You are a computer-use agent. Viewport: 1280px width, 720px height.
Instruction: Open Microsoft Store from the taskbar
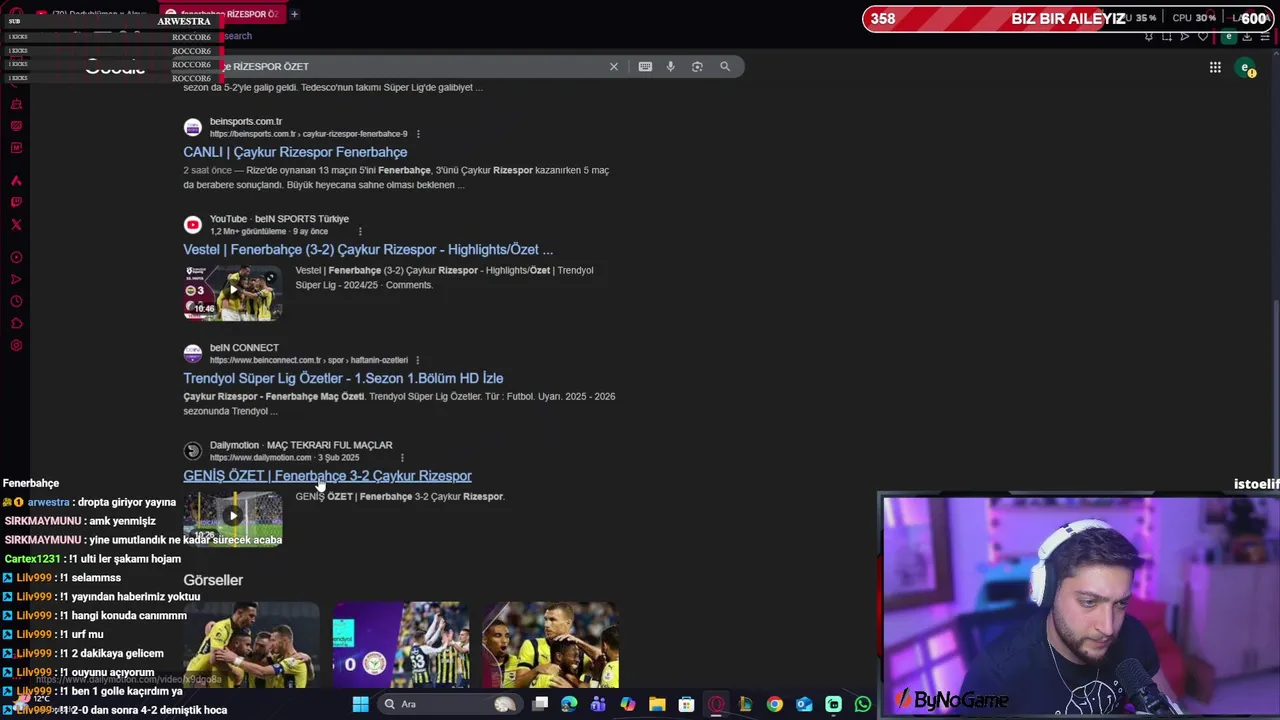686,704
